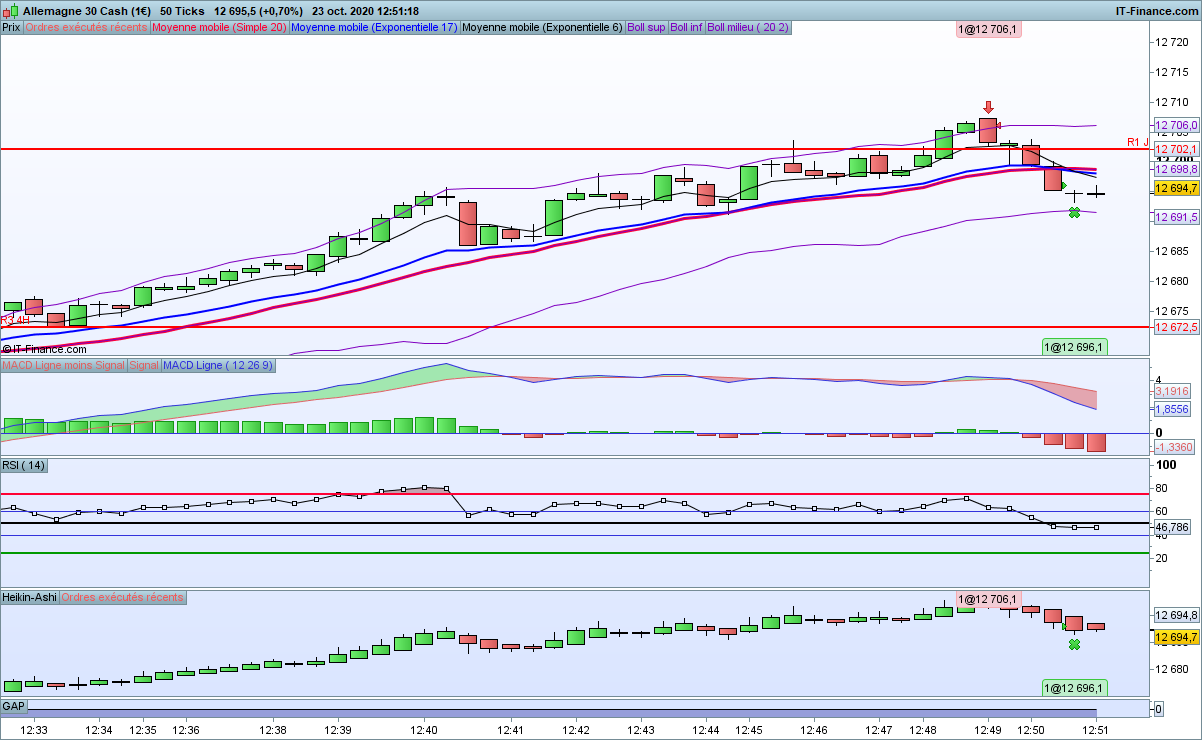1202x740 pixels.
Task: Open the 'RSI ( 14)' indicator label
Action: pos(24,466)
